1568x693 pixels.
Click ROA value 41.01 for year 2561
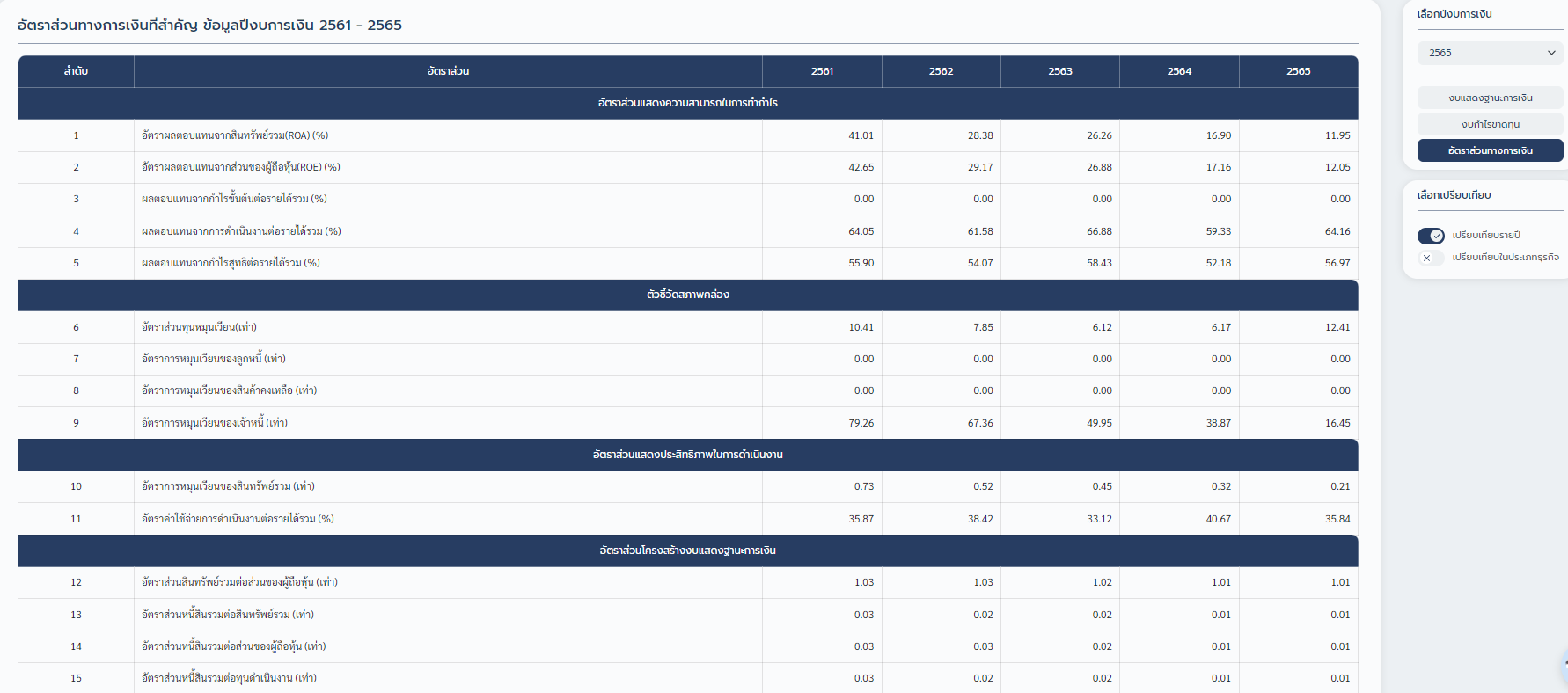[861, 135]
